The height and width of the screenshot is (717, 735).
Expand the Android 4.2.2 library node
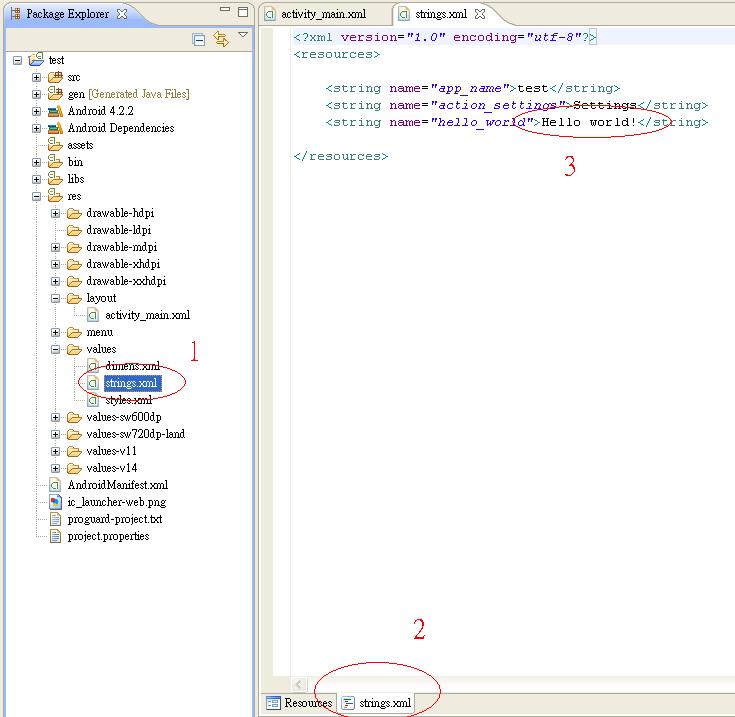[x=37, y=111]
